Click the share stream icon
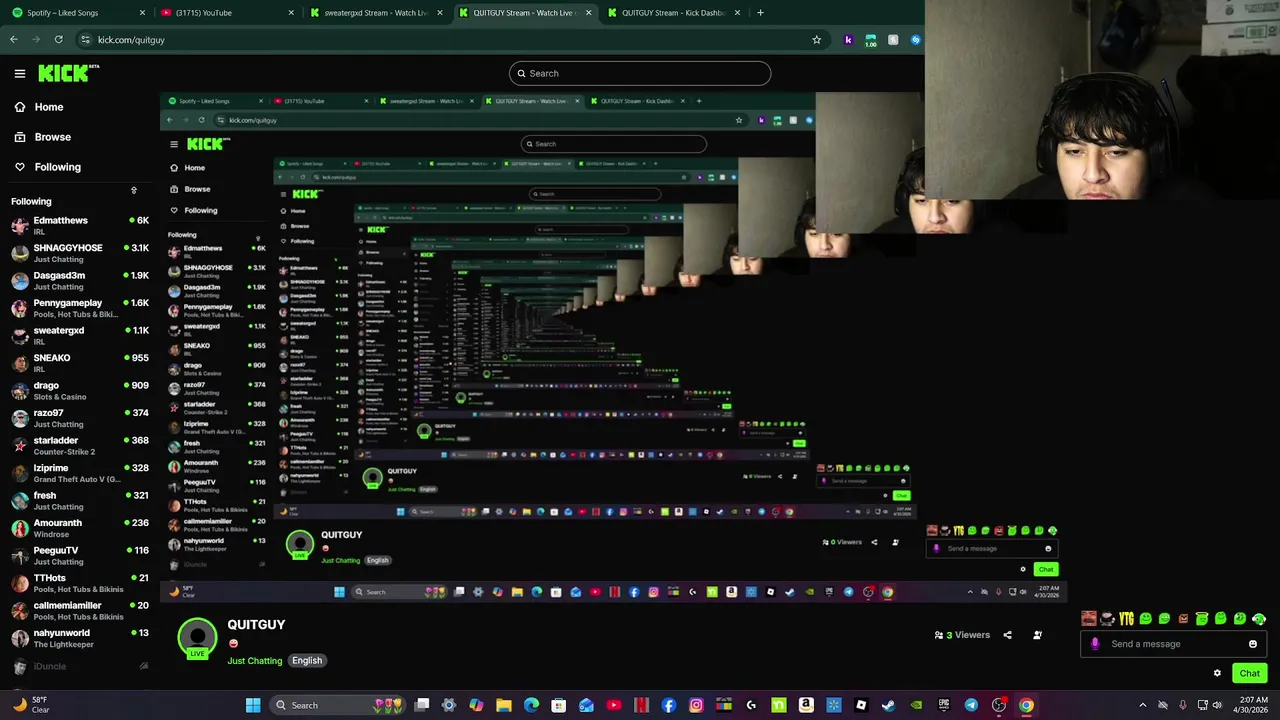 [1007, 635]
